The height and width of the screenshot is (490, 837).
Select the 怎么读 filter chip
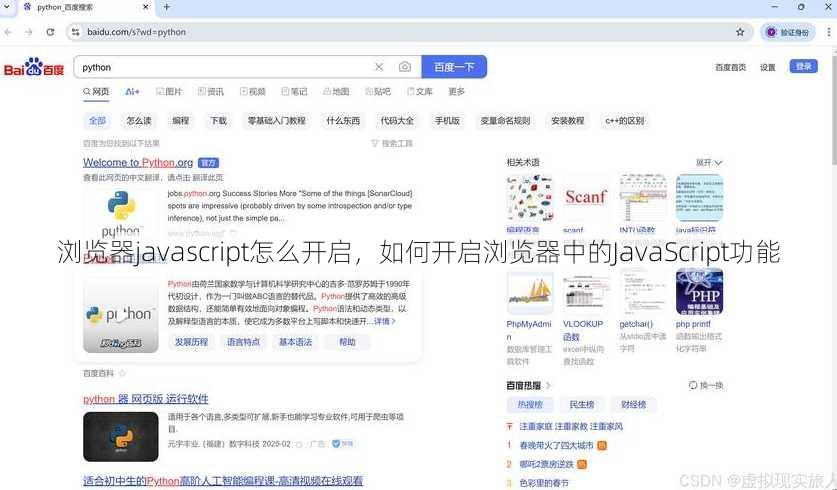pos(139,121)
